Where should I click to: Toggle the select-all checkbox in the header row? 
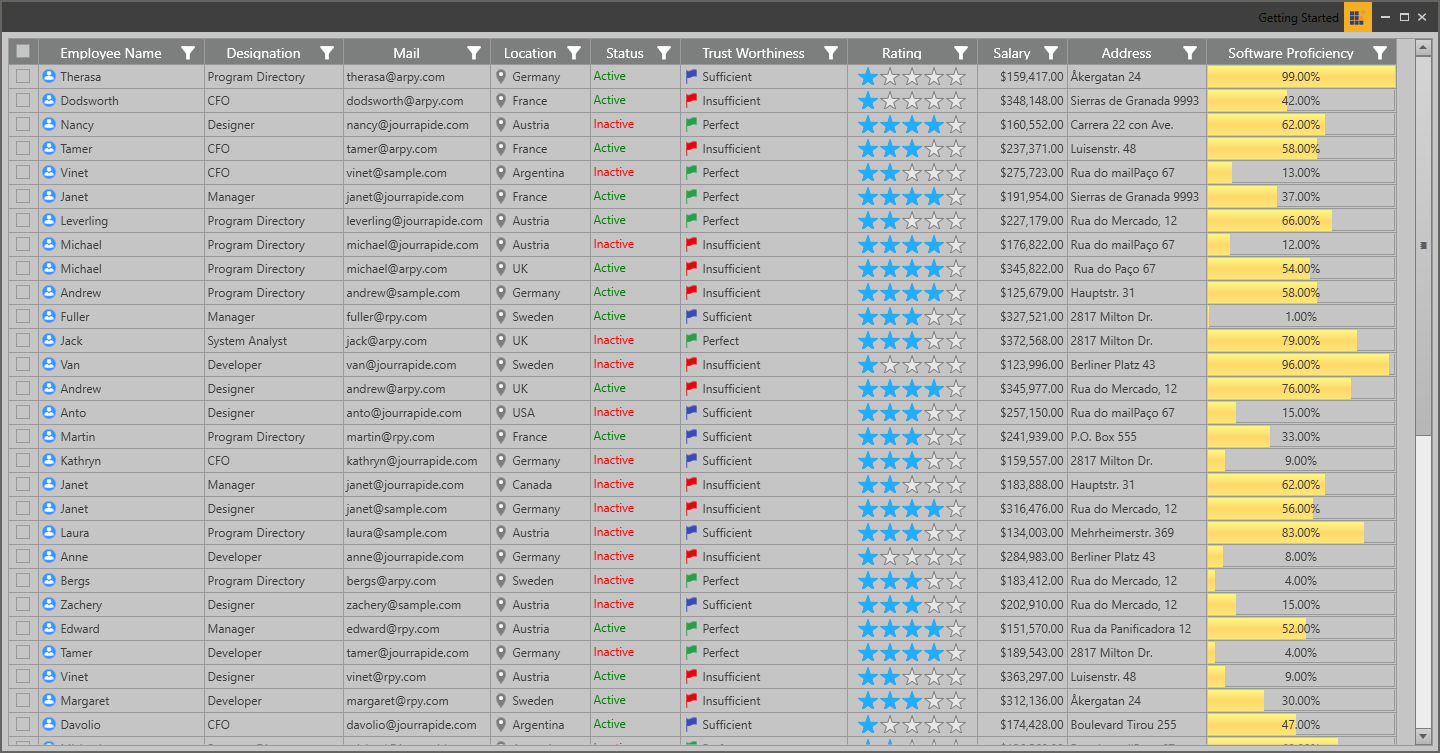(22, 51)
